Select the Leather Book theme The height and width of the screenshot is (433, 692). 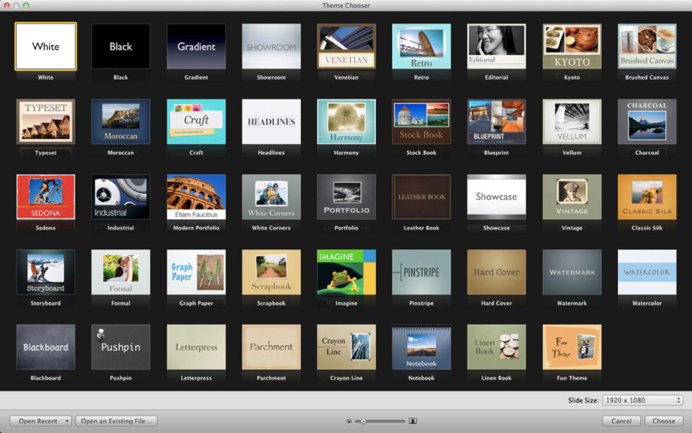click(x=421, y=197)
